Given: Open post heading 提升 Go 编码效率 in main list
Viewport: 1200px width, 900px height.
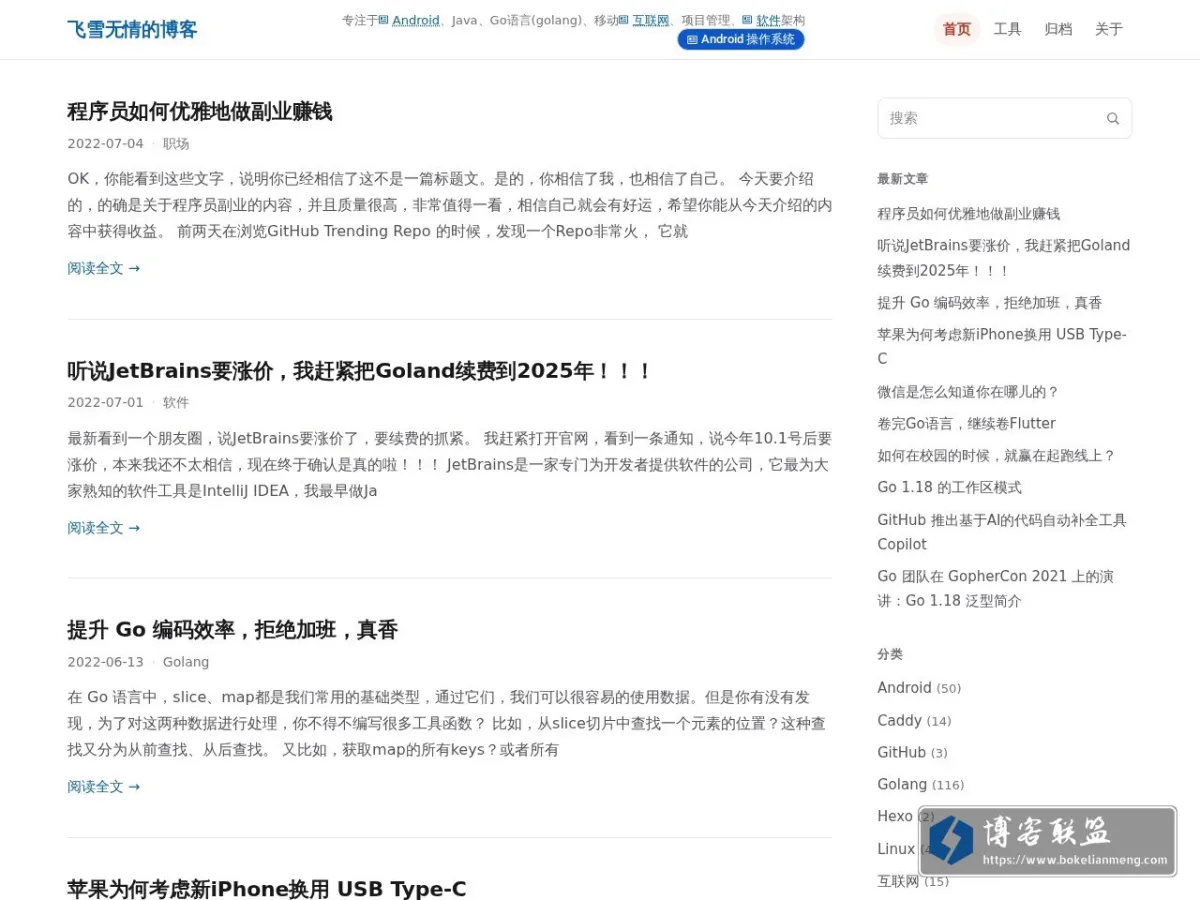Looking at the screenshot, I should [x=233, y=630].
